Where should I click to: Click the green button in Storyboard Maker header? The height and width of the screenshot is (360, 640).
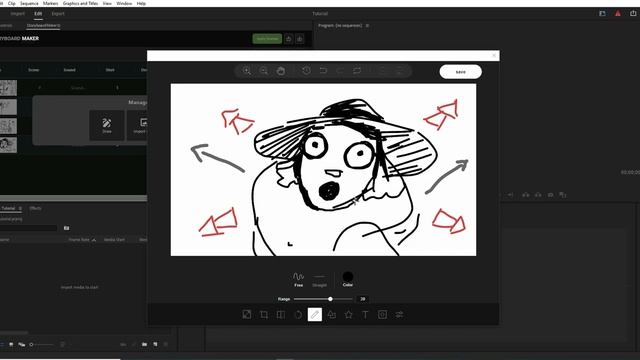coord(267,39)
